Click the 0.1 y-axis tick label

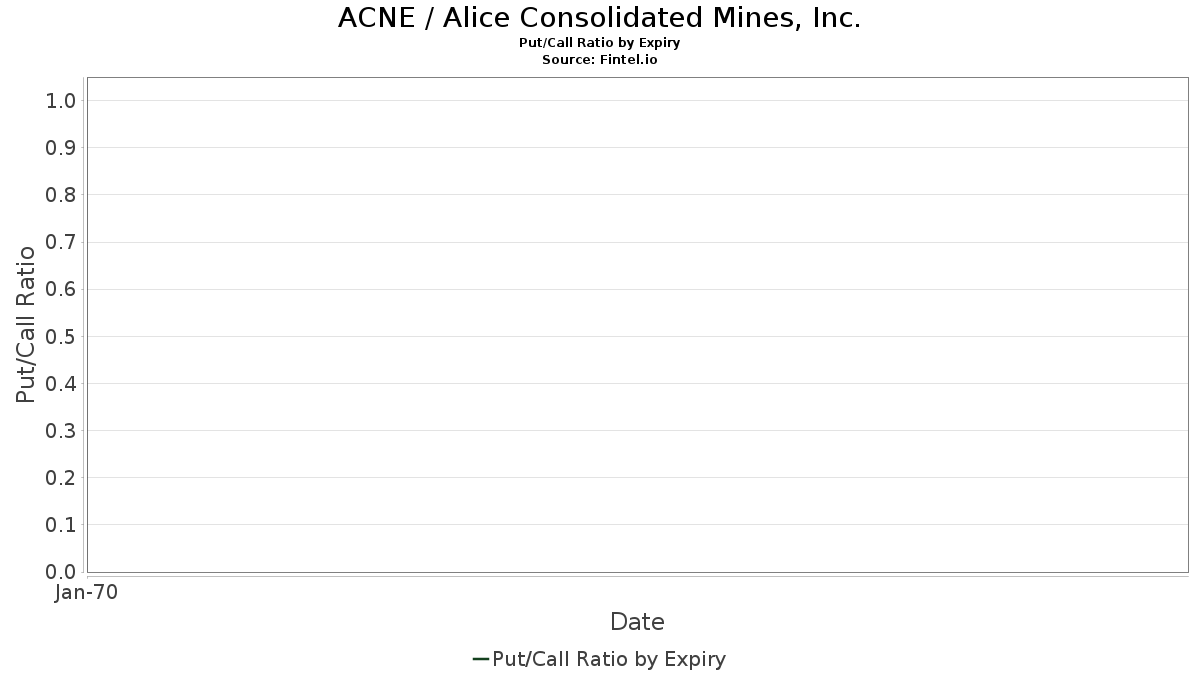61,525
